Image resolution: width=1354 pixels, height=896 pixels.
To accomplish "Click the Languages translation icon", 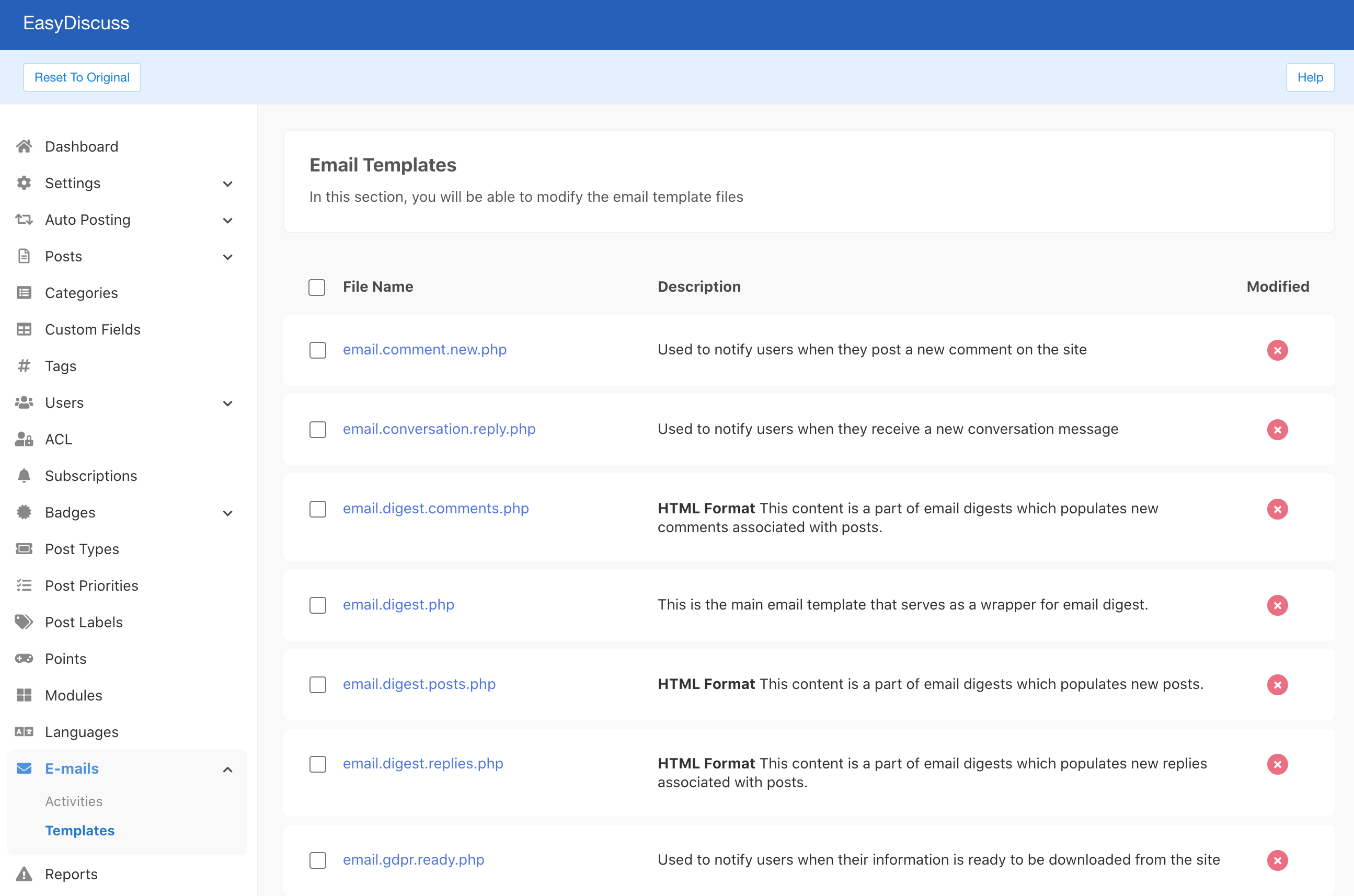I will point(24,731).
